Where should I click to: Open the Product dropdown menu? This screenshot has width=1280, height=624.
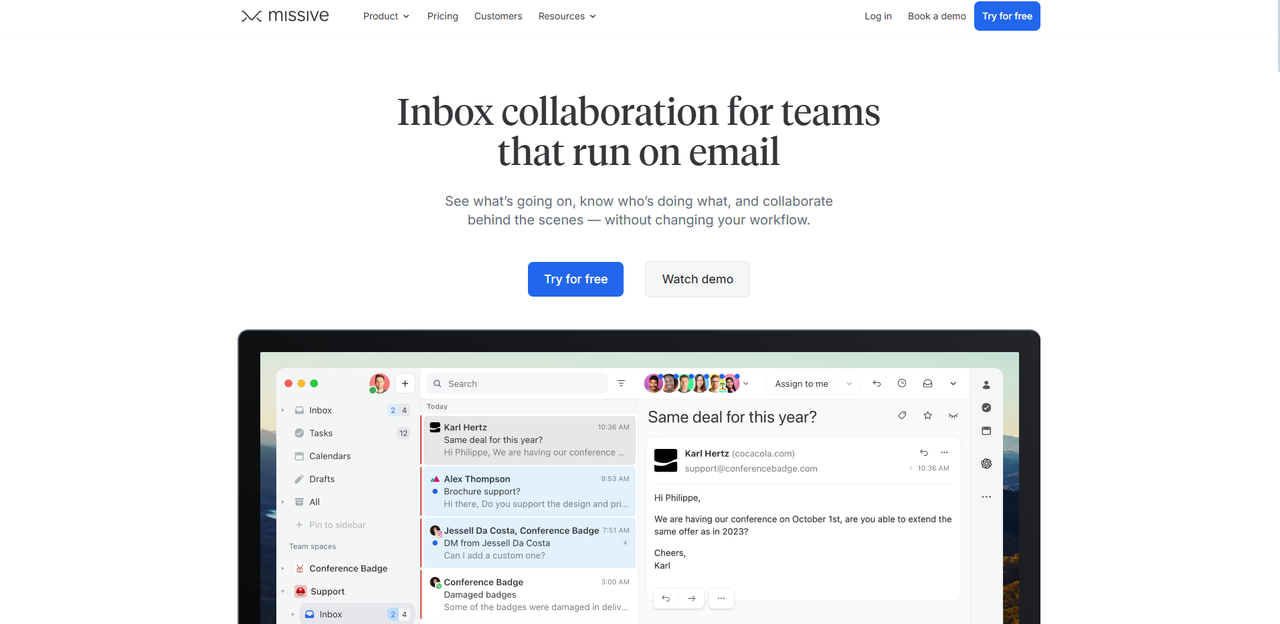[x=386, y=16]
